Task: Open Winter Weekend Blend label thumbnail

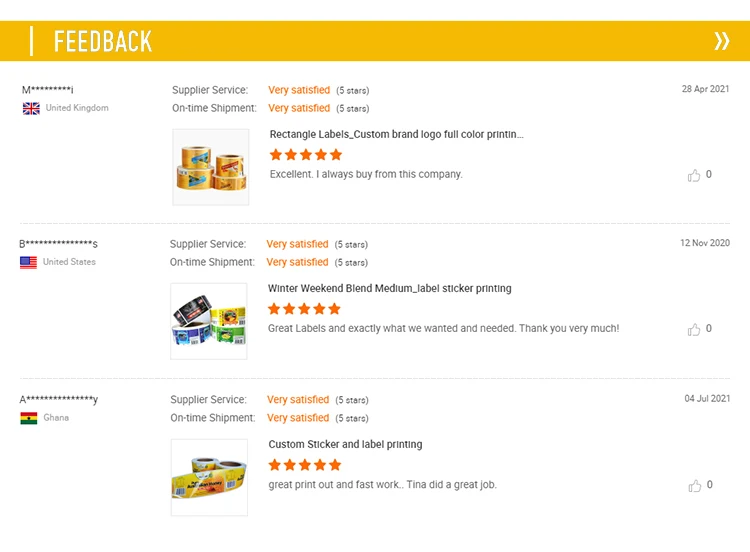Action: (x=208, y=321)
